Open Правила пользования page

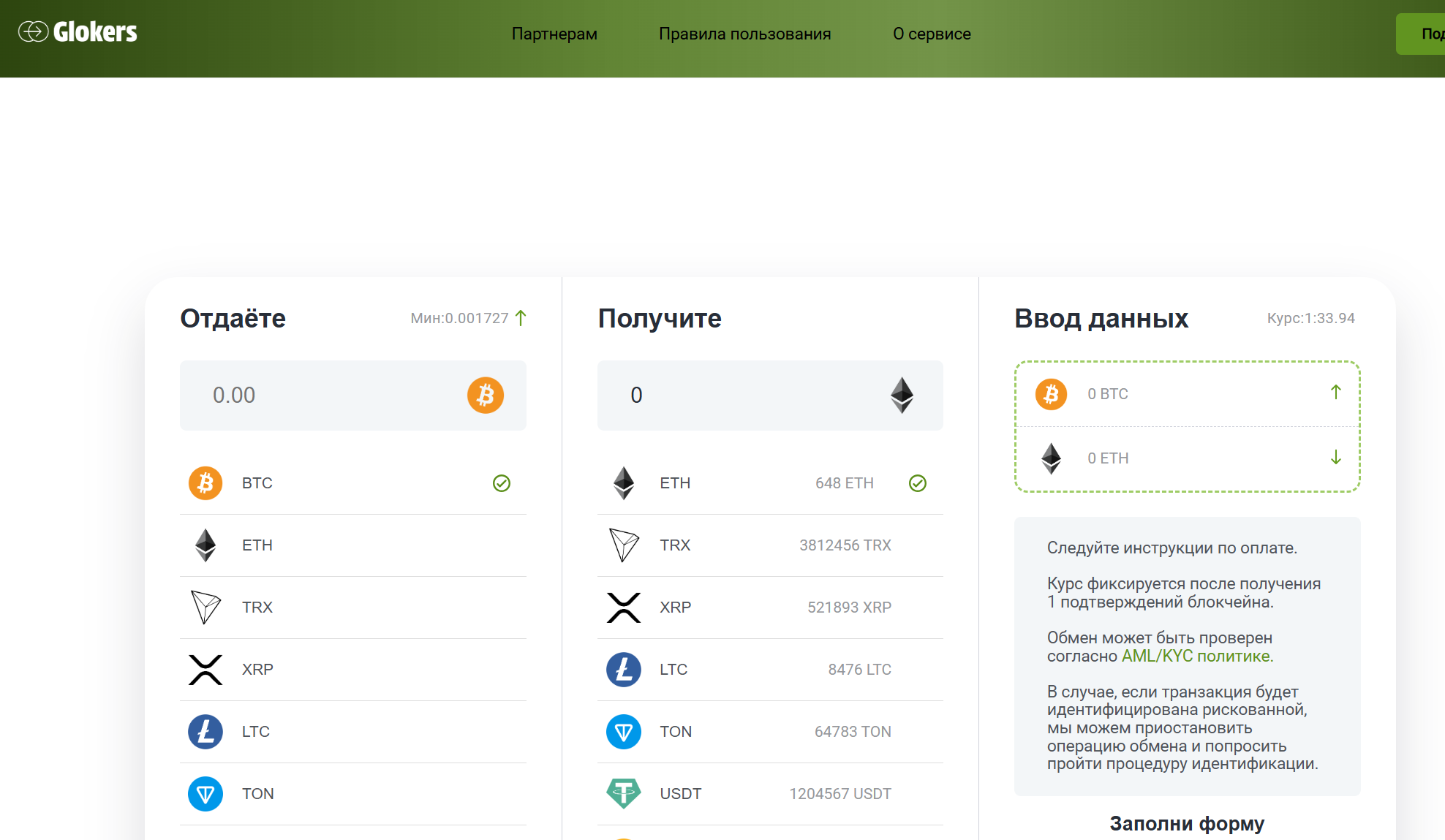(744, 34)
